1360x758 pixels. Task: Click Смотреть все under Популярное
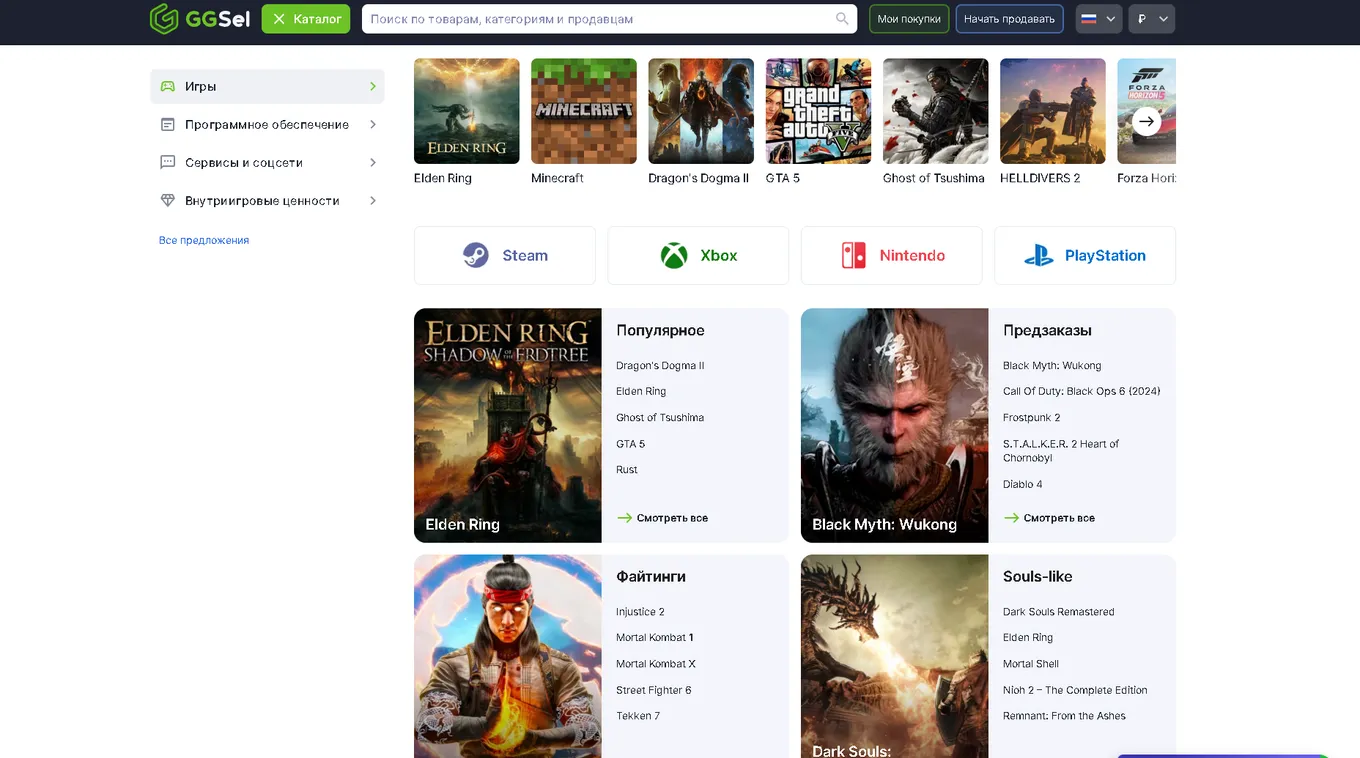click(662, 518)
